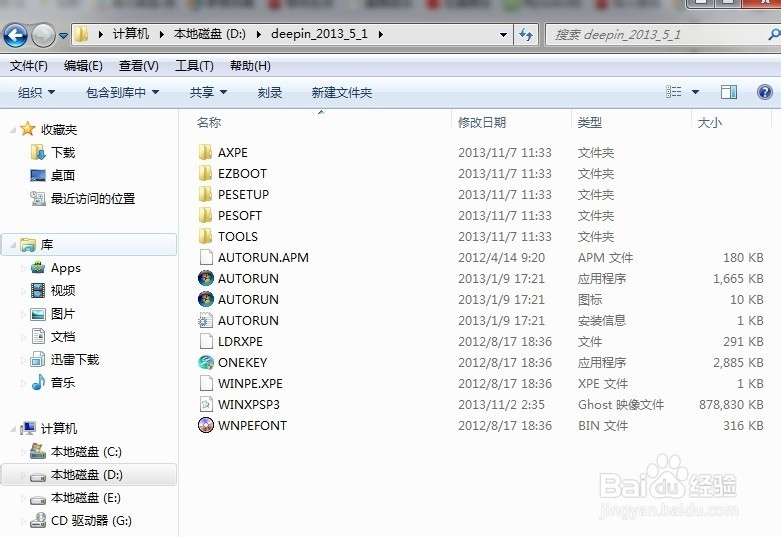Open the Apps library
The image size is (781, 537).
[x=66, y=268]
